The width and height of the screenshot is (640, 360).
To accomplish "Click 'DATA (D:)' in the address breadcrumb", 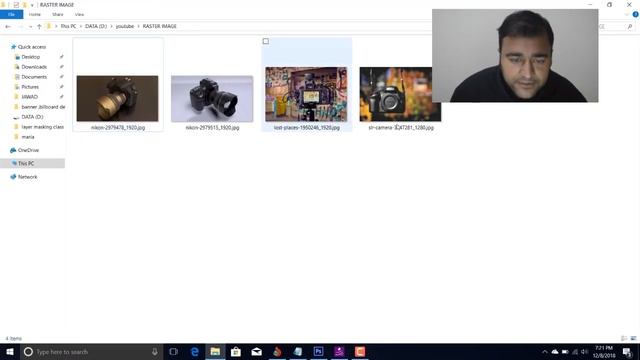I will coord(96,26).
